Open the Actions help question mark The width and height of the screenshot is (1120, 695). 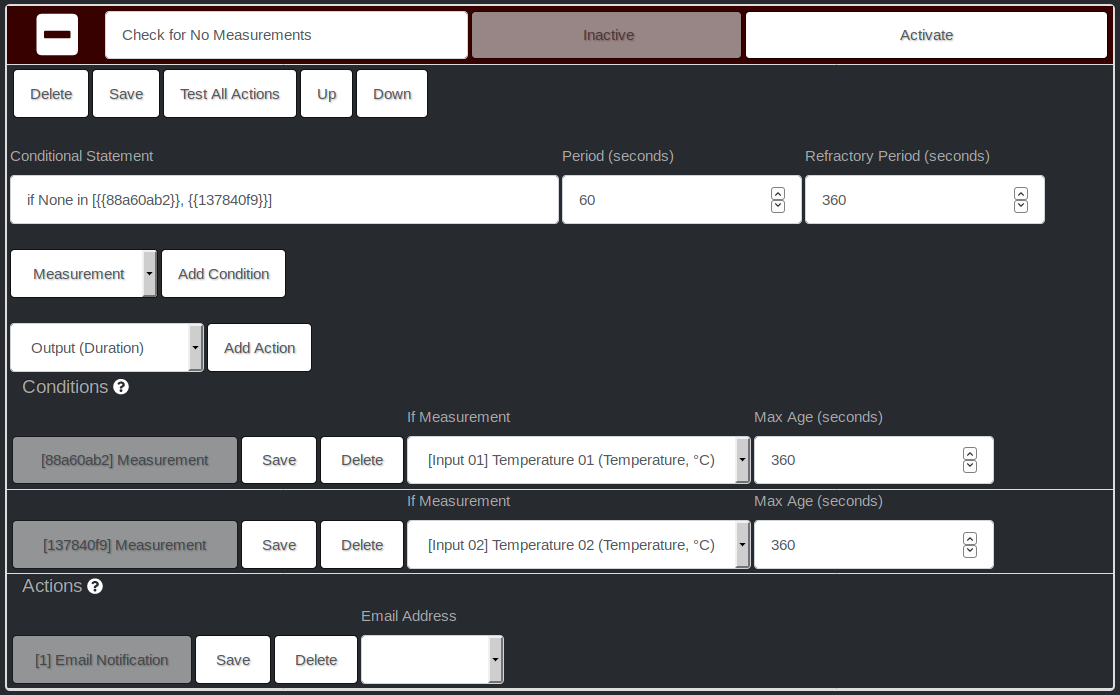(x=95, y=586)
